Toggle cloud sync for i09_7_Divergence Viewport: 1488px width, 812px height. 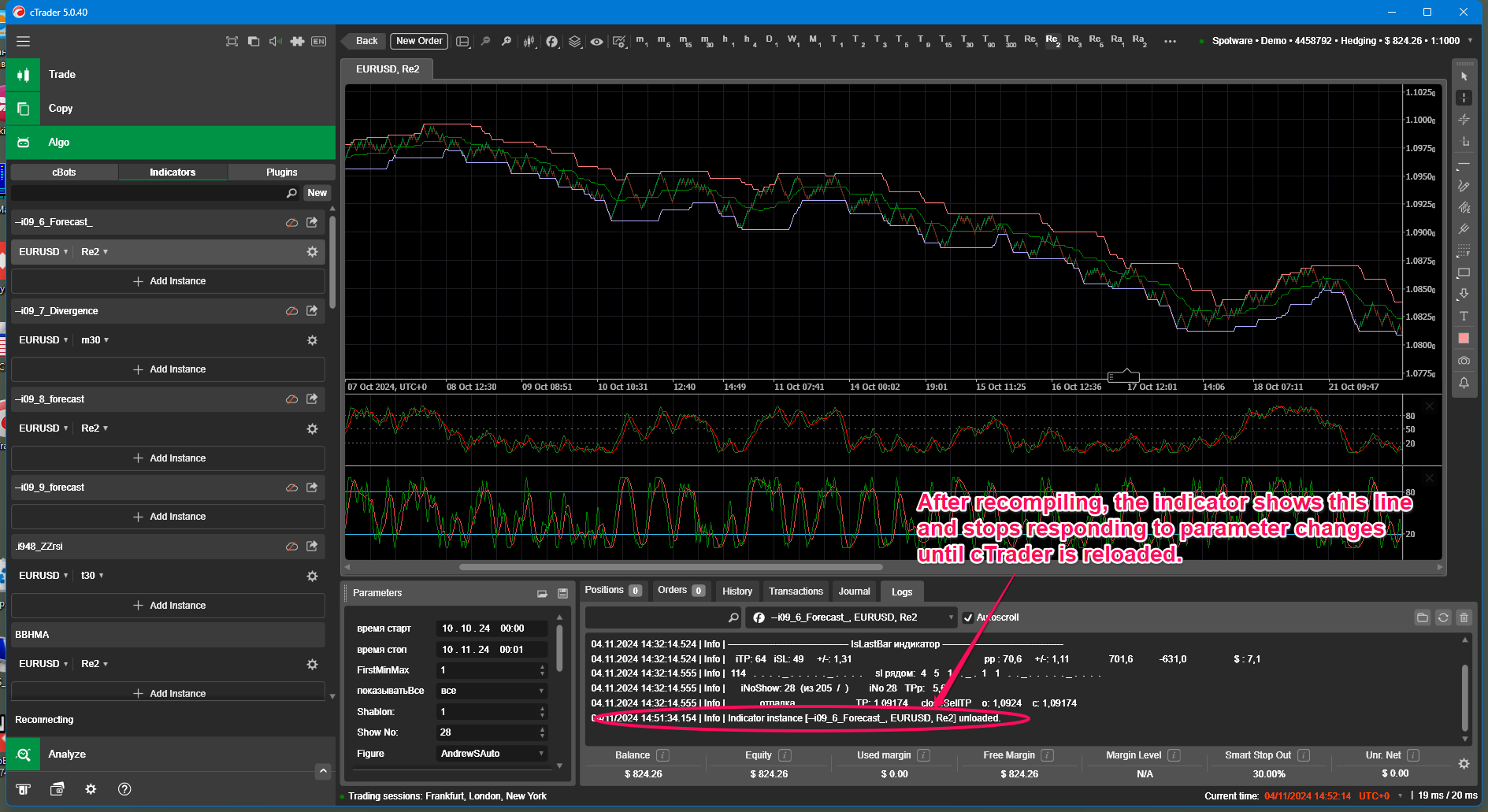click(x=291, y=311)
